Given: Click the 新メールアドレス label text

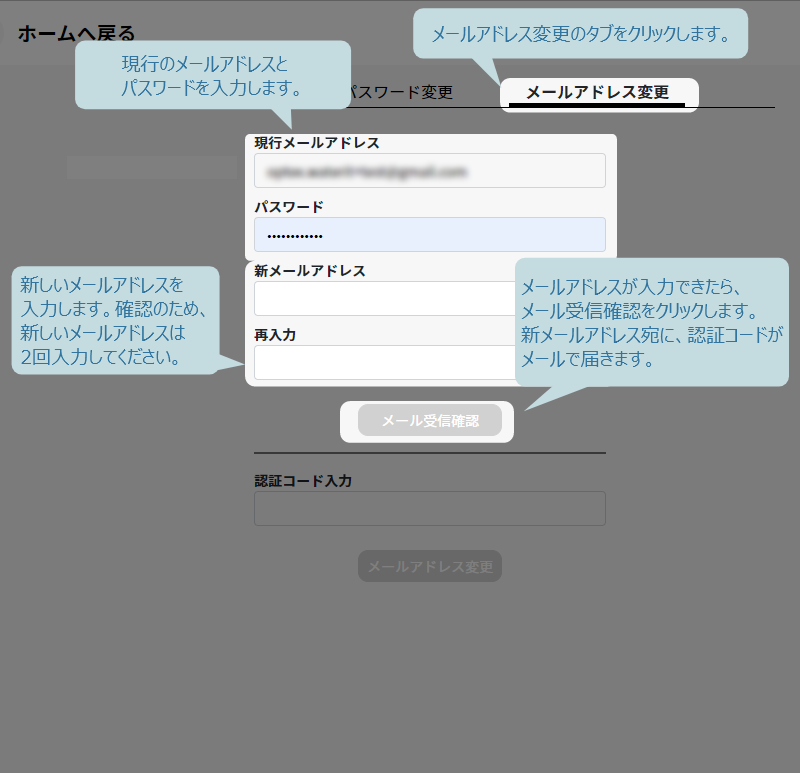Looking at the screenshot, I should pyautogui.click(x=310, y=271).
